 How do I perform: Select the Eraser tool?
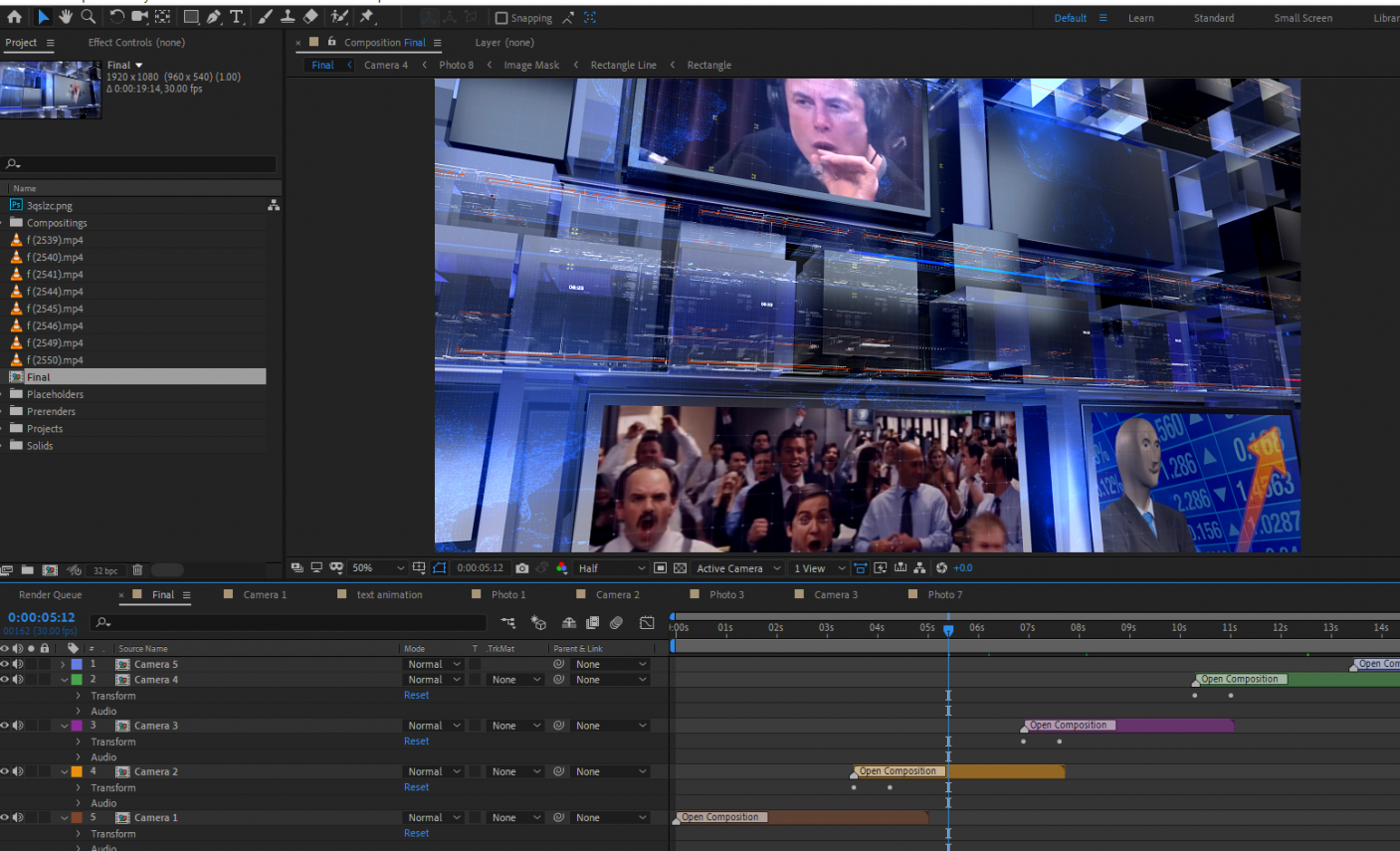310,17
